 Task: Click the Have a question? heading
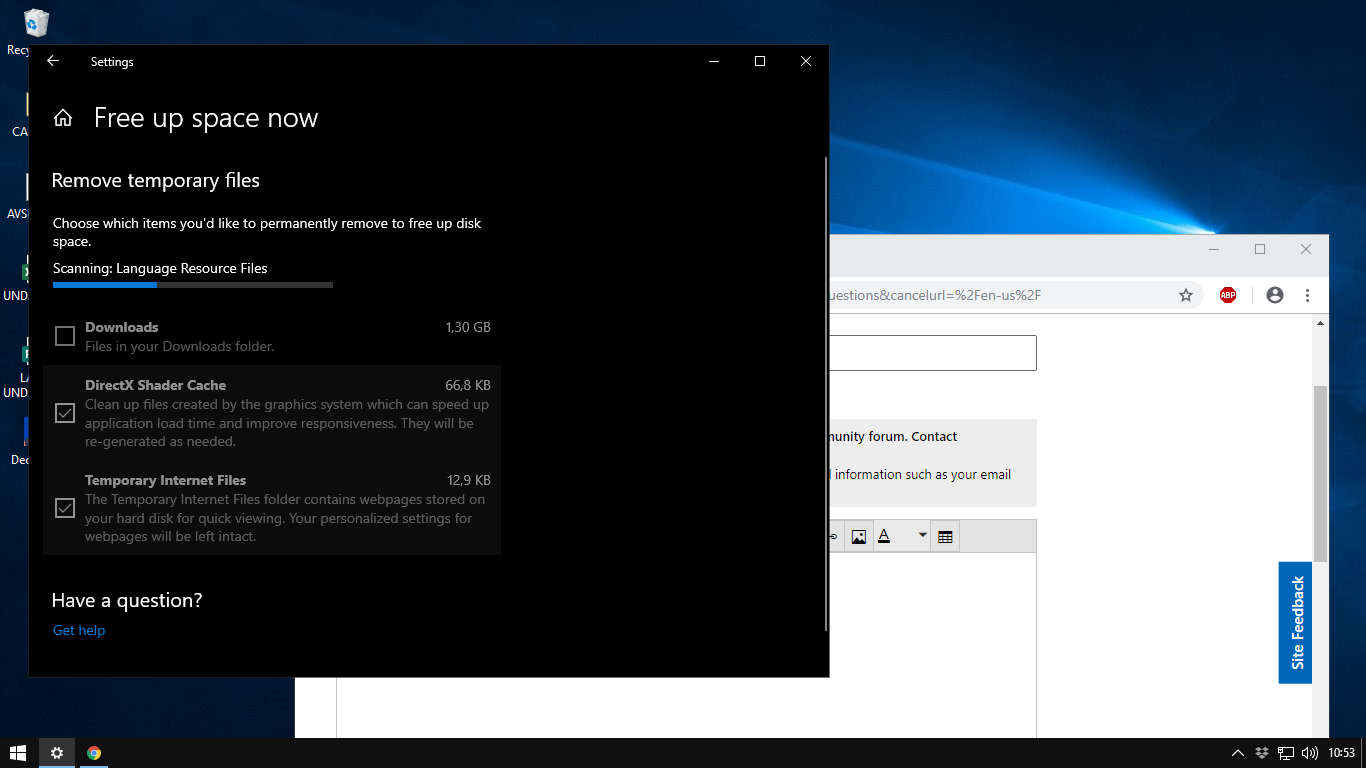[x=127, y=600]
